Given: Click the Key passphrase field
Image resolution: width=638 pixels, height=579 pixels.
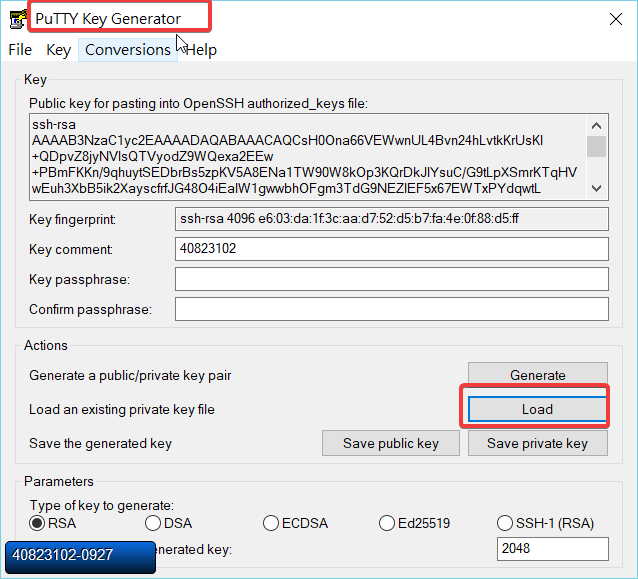Looking at the screenshot, I should (392, 279).
